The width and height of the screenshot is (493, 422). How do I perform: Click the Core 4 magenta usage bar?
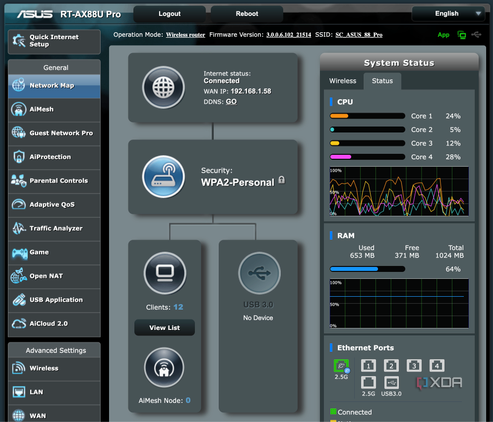pyautogui.click(x=367, y=157)
